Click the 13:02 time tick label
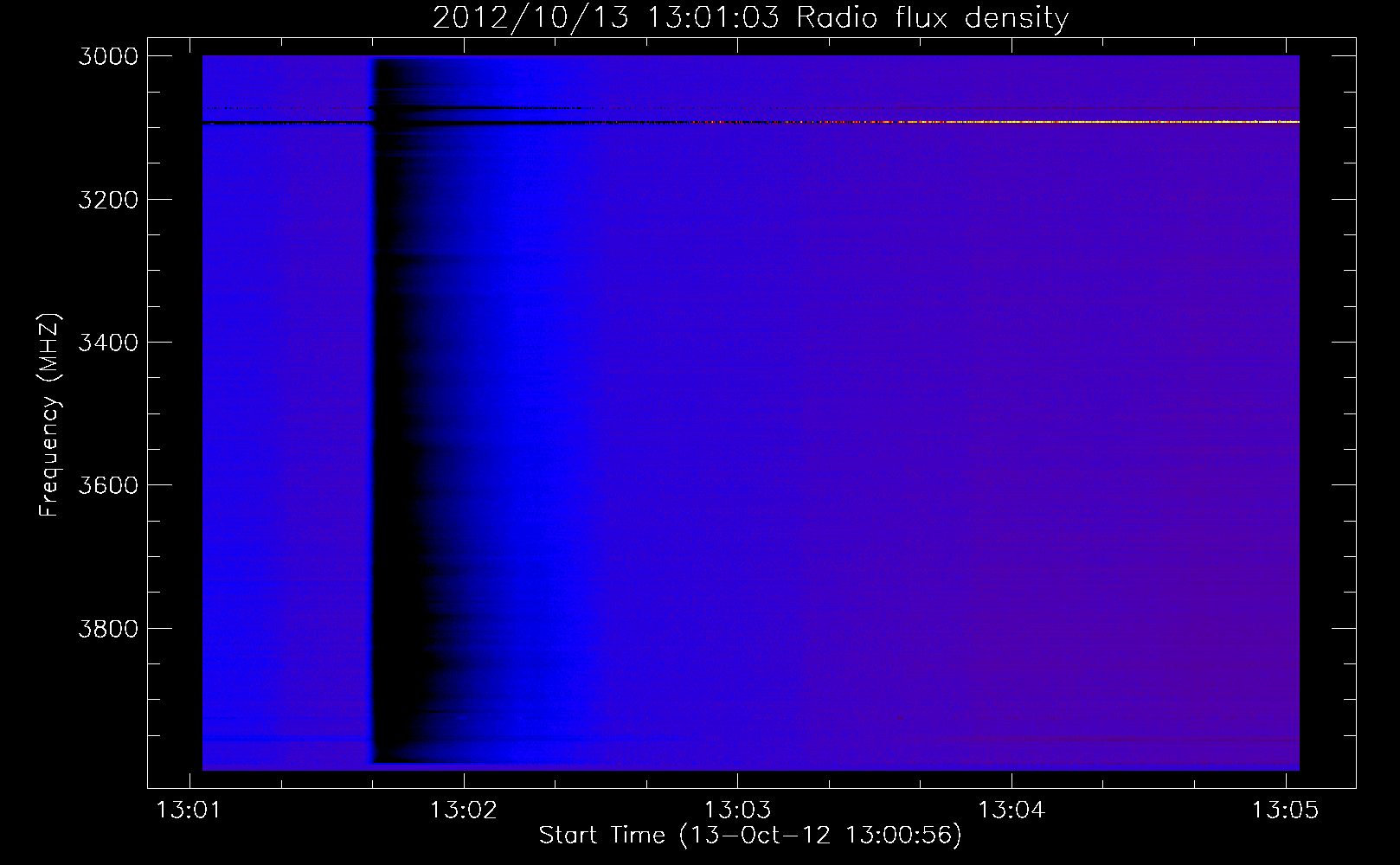The width and height of the screenshot is (1400, 865). coord(463,811)
